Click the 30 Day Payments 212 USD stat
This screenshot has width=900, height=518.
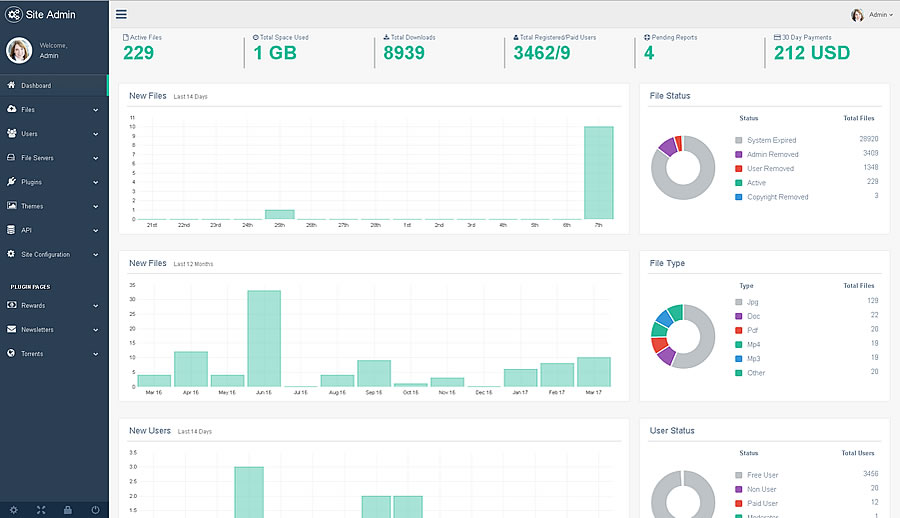pos(812,48)
